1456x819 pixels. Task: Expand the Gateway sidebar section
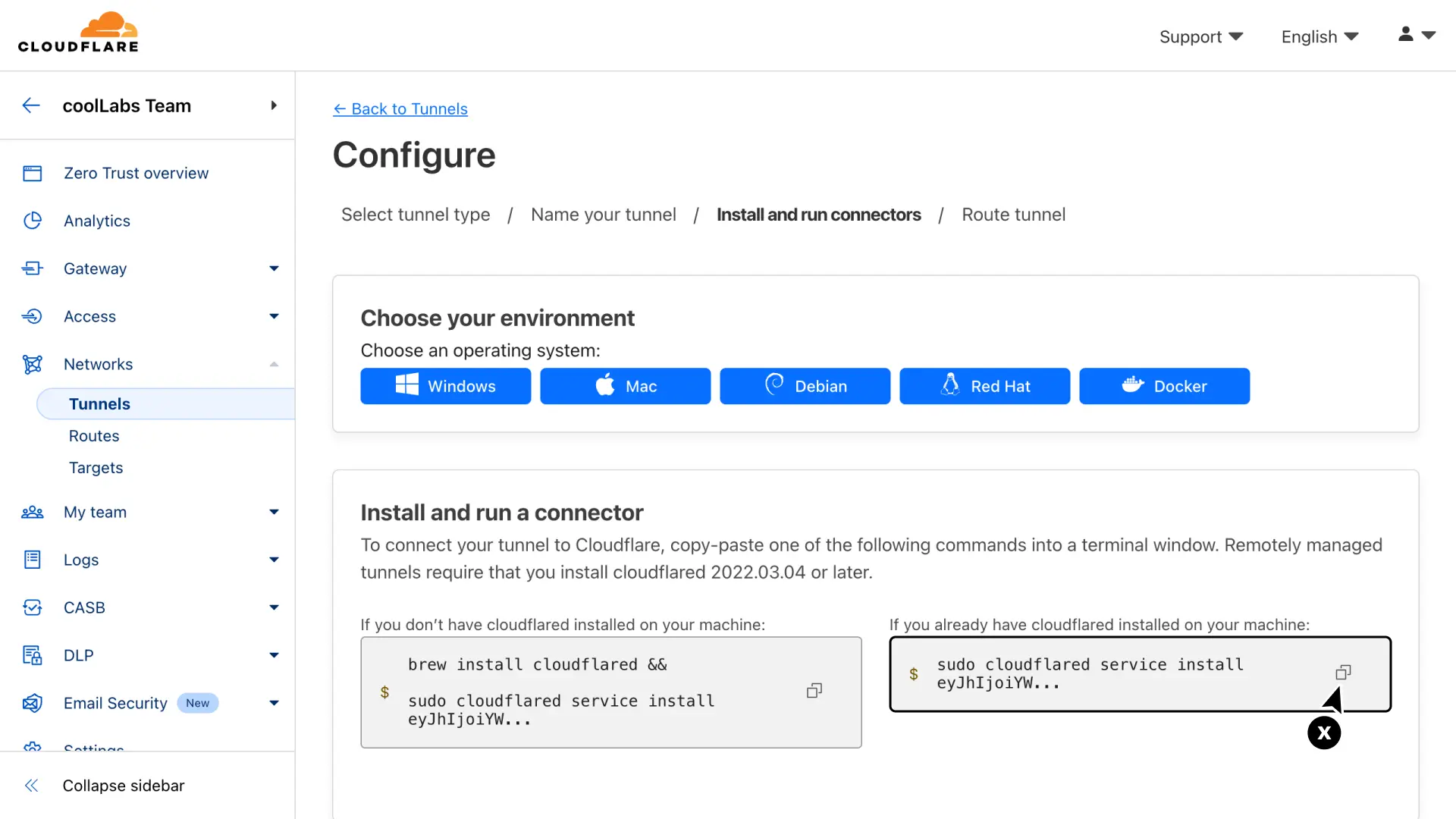coord(274,268)
